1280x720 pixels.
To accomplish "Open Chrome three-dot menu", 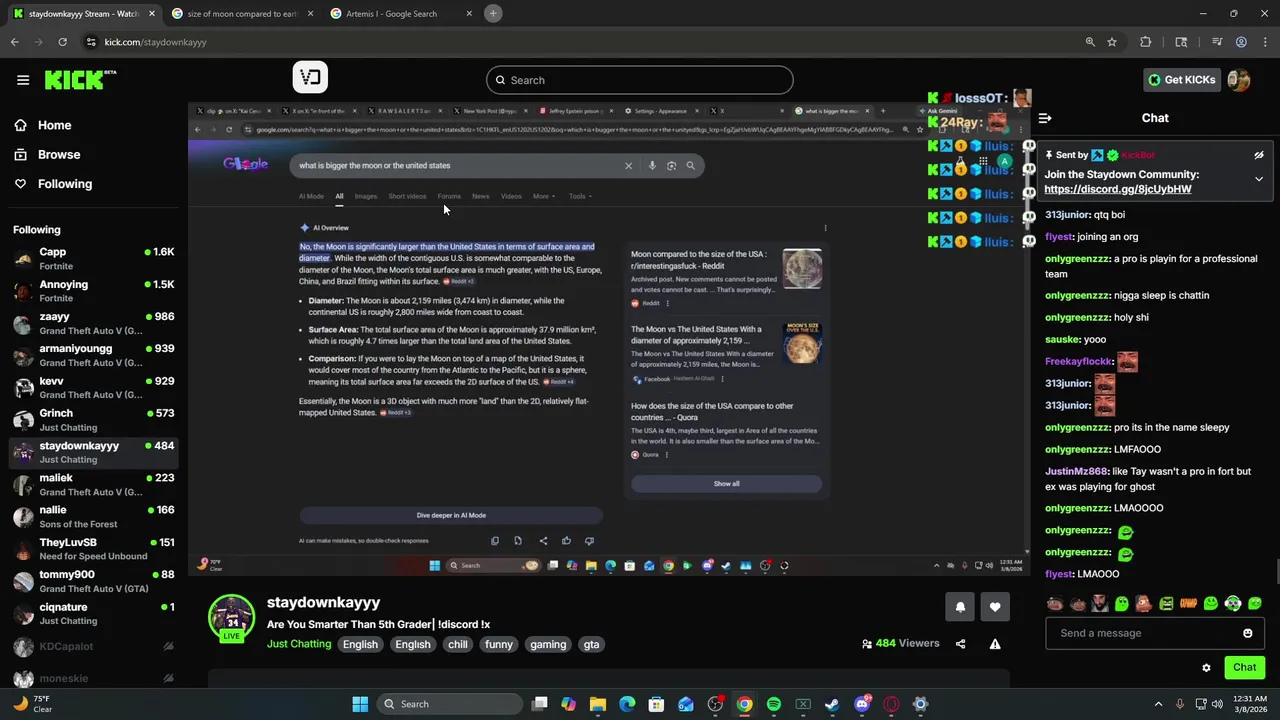I will tap(1264, 42).
